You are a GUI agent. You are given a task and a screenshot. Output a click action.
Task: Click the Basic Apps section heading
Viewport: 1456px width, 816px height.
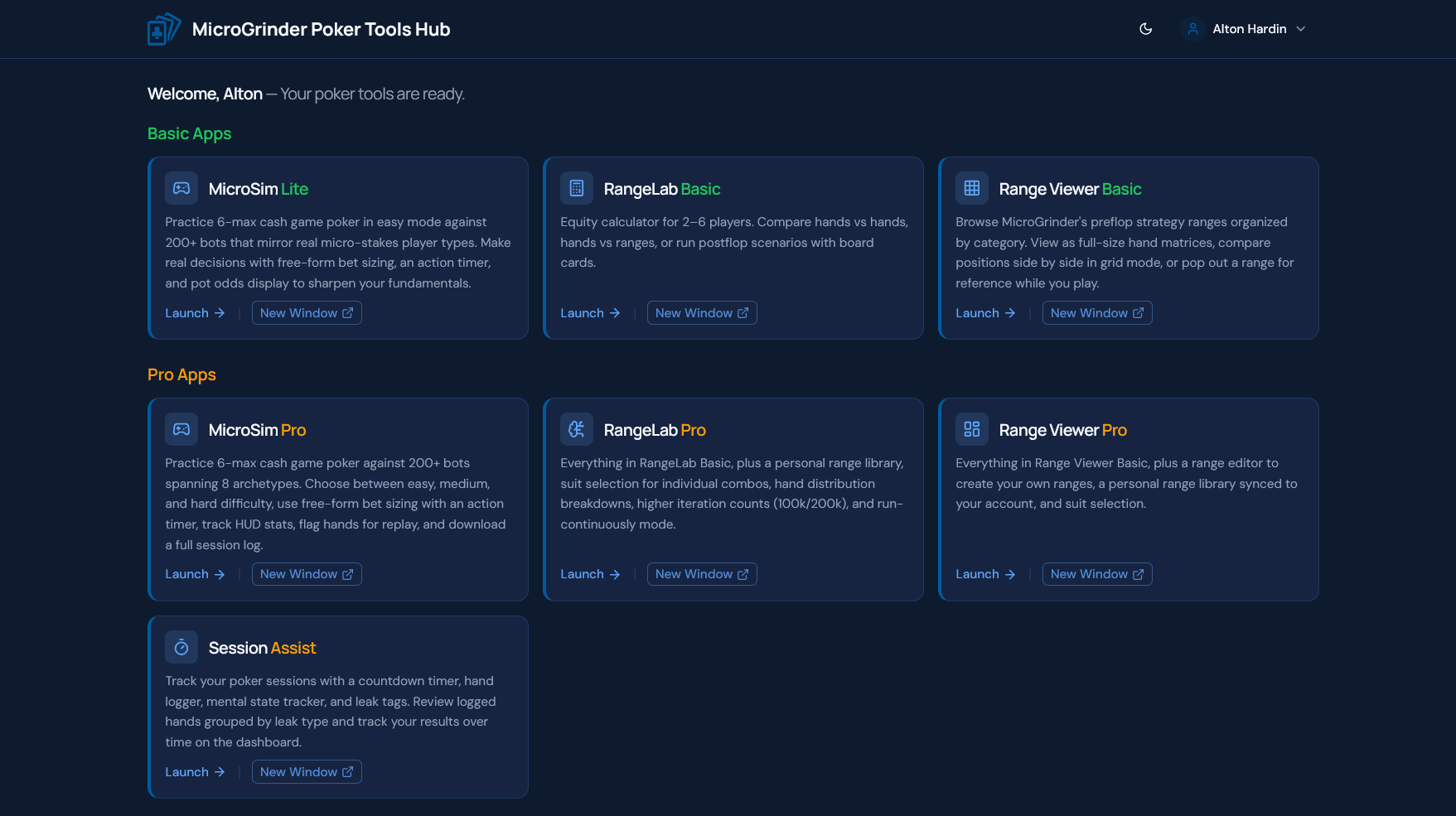pos(189,134)
